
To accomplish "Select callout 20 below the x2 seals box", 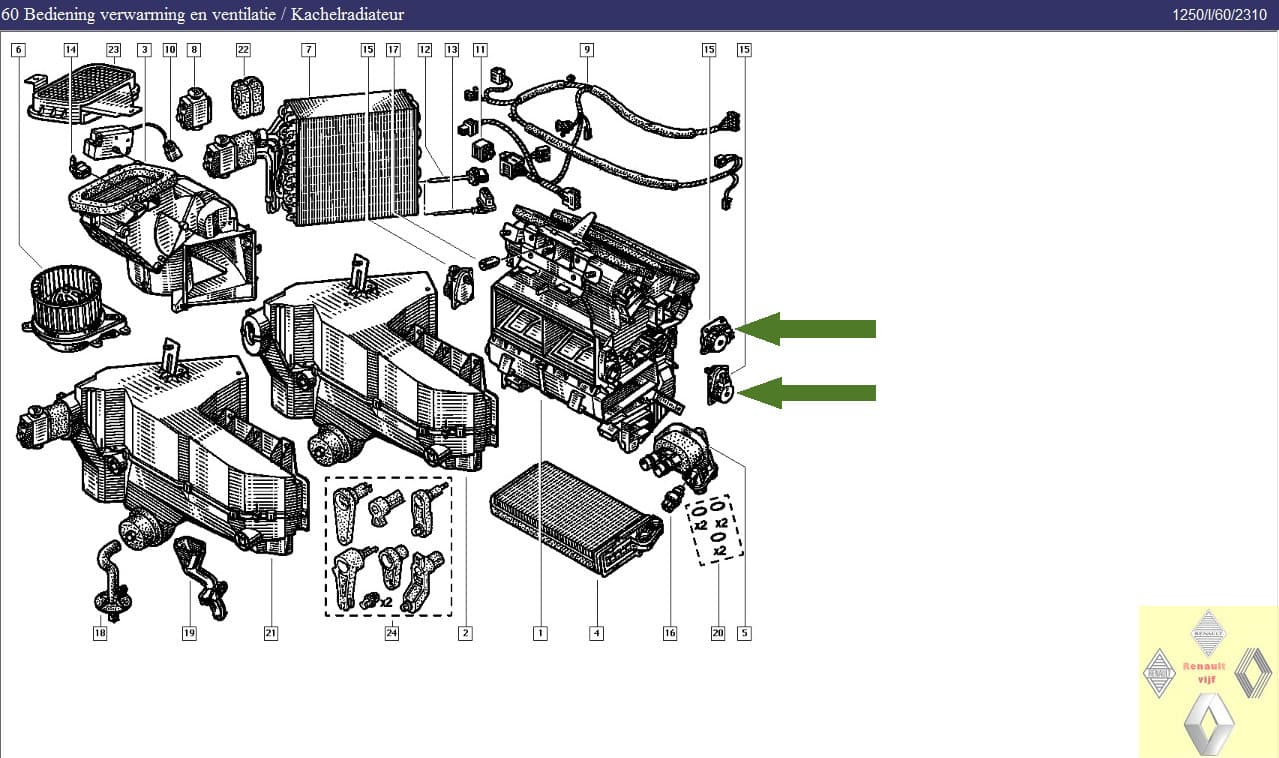I will 717,632.
